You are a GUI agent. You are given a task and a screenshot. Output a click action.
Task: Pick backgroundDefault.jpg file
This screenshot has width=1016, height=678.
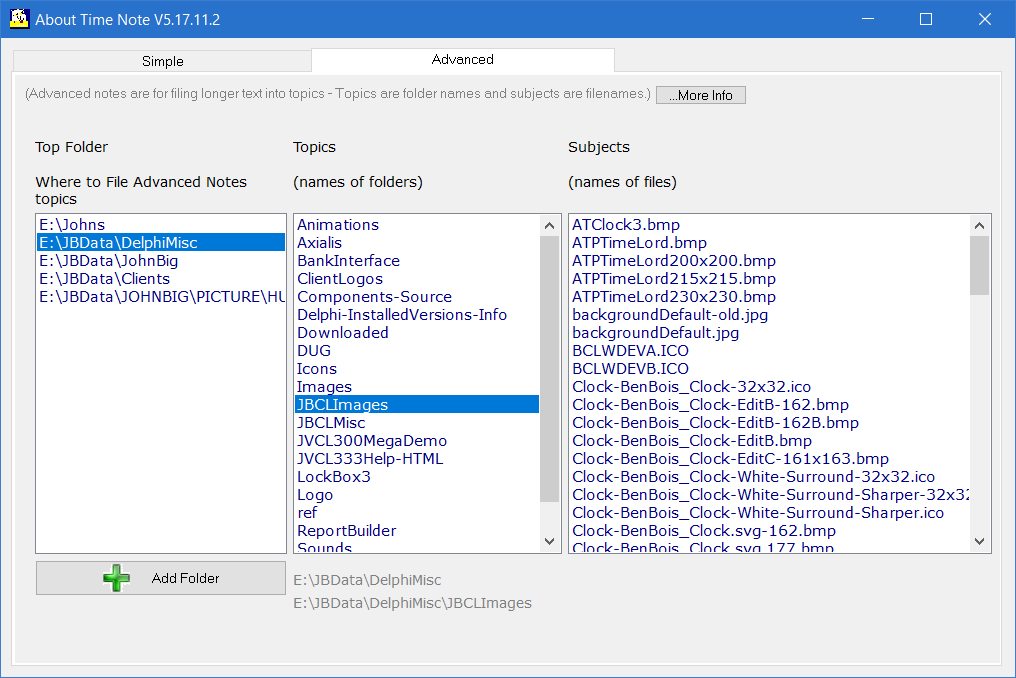655,333
